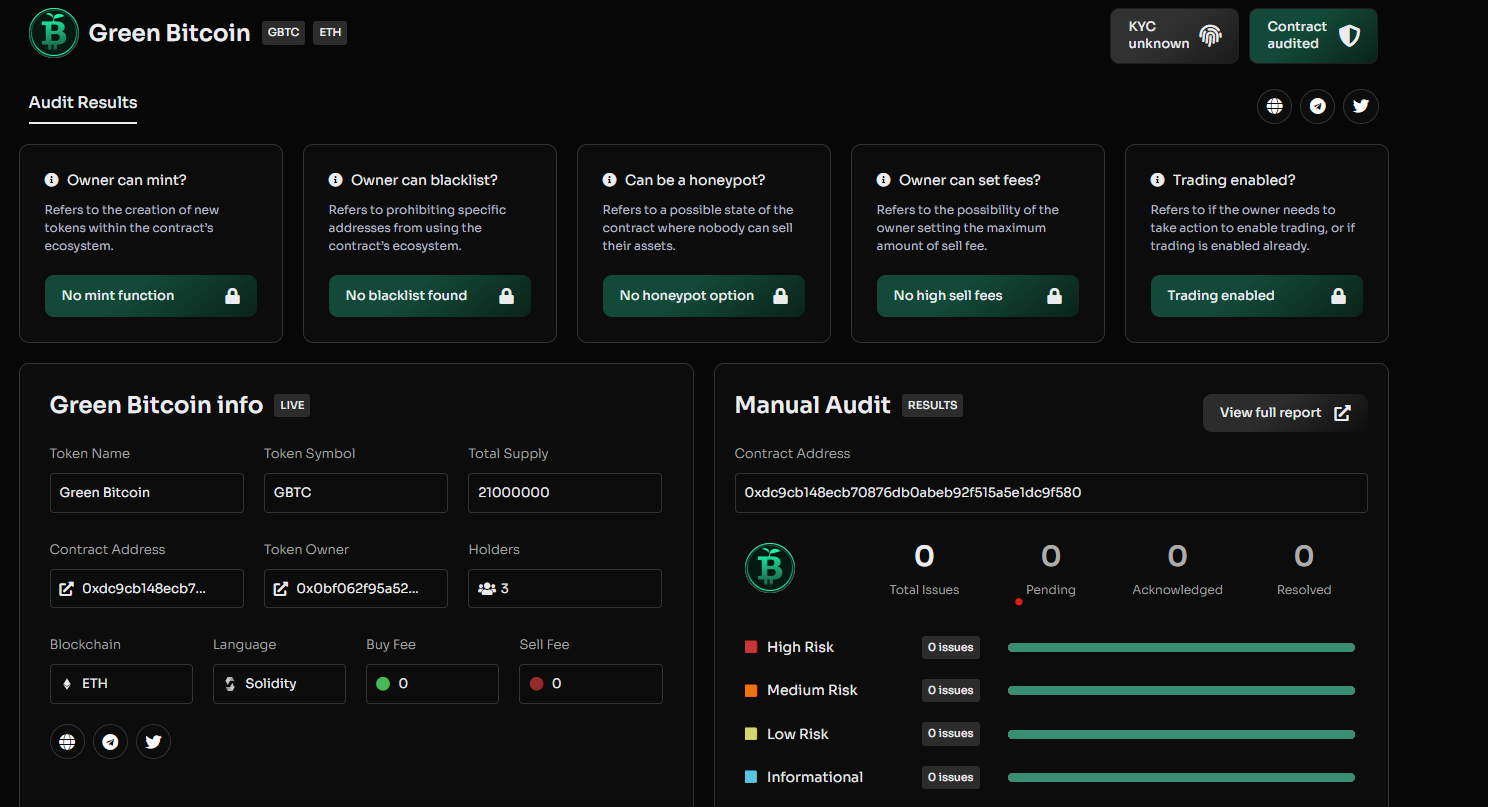Open Twitter icon in token info panel

(153, 742)
